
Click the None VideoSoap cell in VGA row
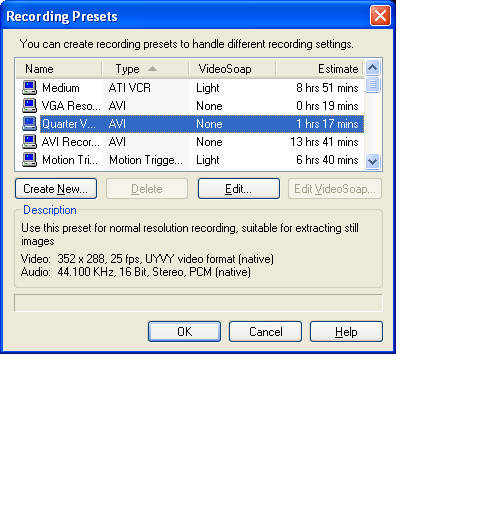209,106
